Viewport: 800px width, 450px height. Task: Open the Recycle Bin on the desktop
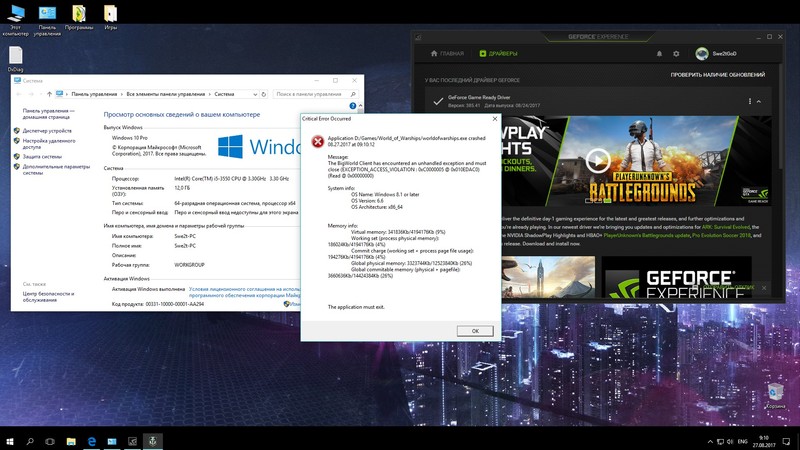(x=775, y=391)
